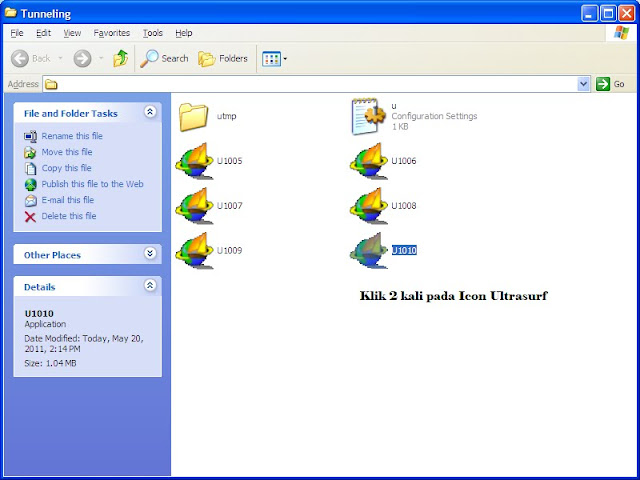Select the U1007 Ultrasurf application icon
Screen dimensions: 640x480
click(x=194, y=206)
